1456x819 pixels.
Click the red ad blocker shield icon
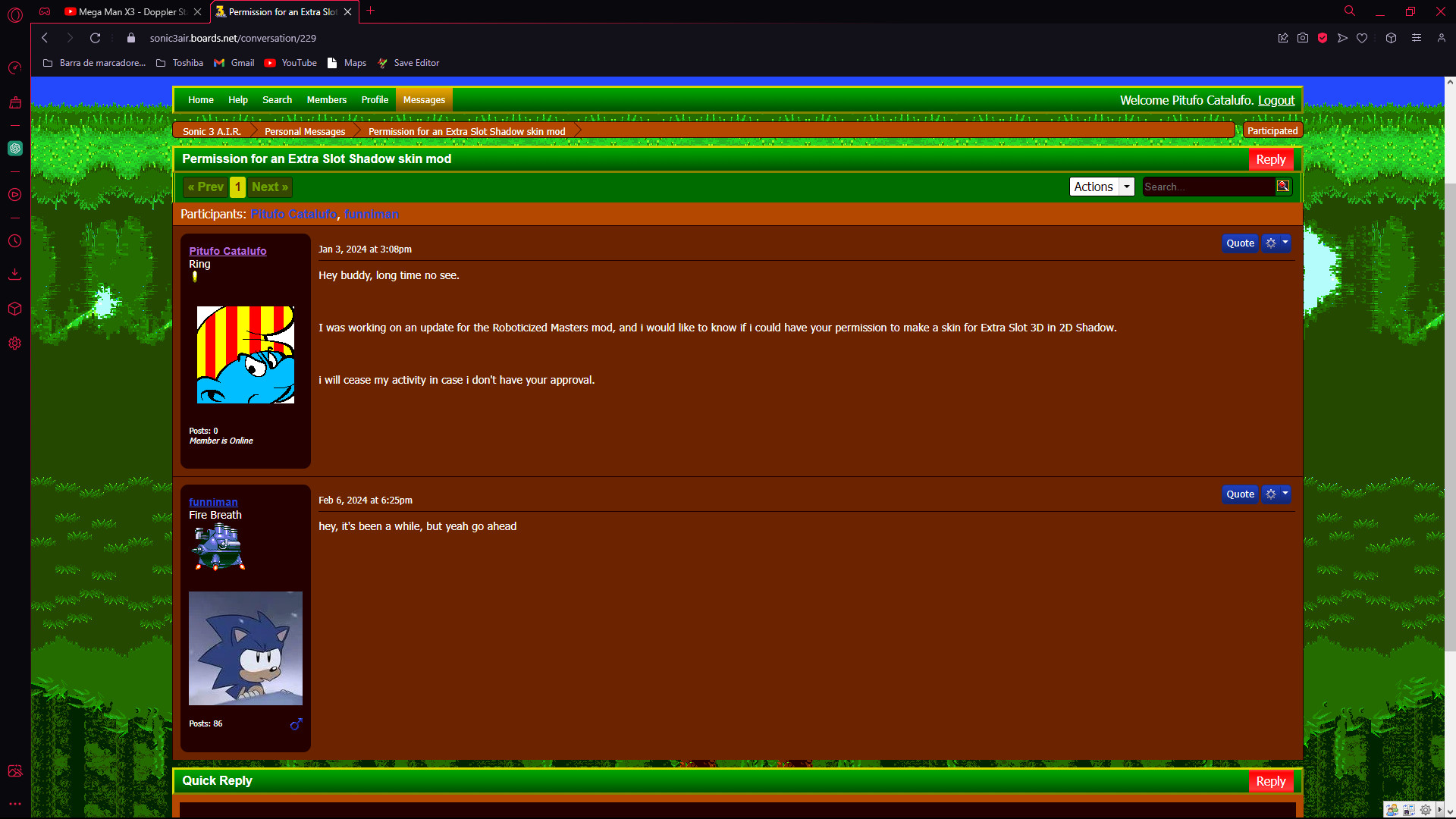[1323, 38]
